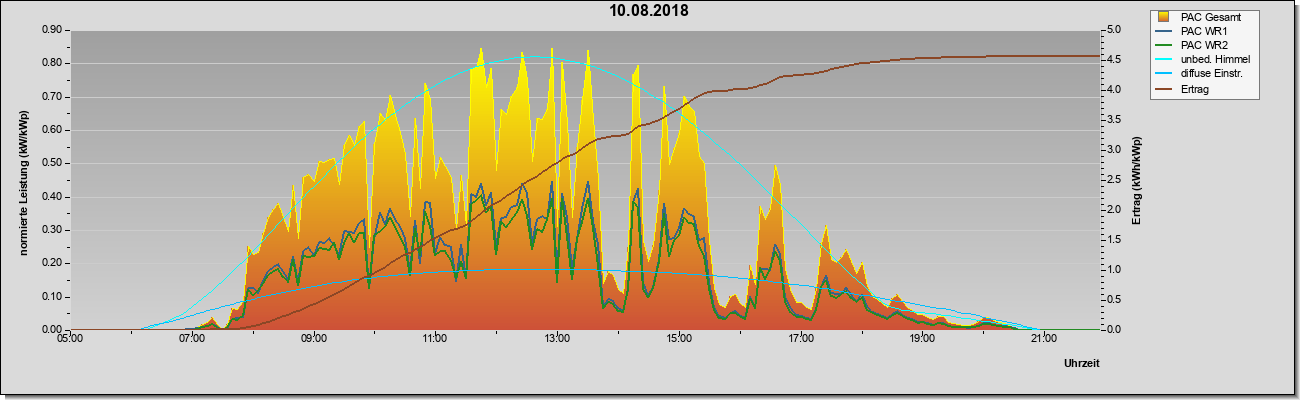Click the 0.60 left axis value
The height and width of the screenshot is (400, 1300).
(x=52, y=130)
